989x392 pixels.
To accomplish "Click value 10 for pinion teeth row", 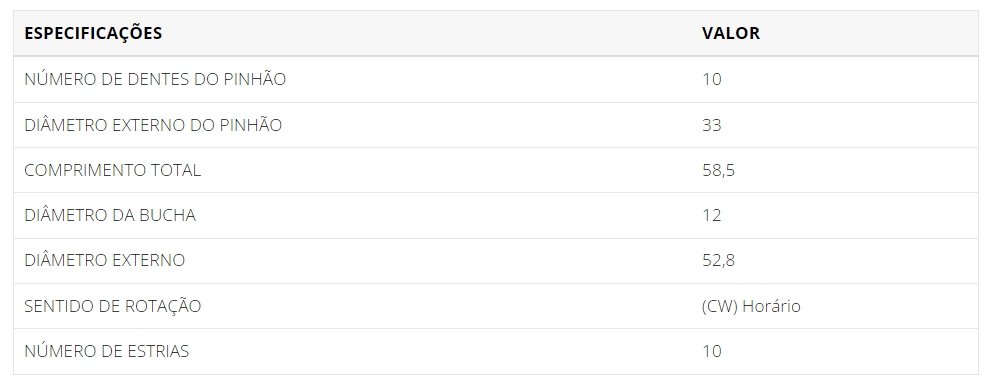I will pos(711,80).
